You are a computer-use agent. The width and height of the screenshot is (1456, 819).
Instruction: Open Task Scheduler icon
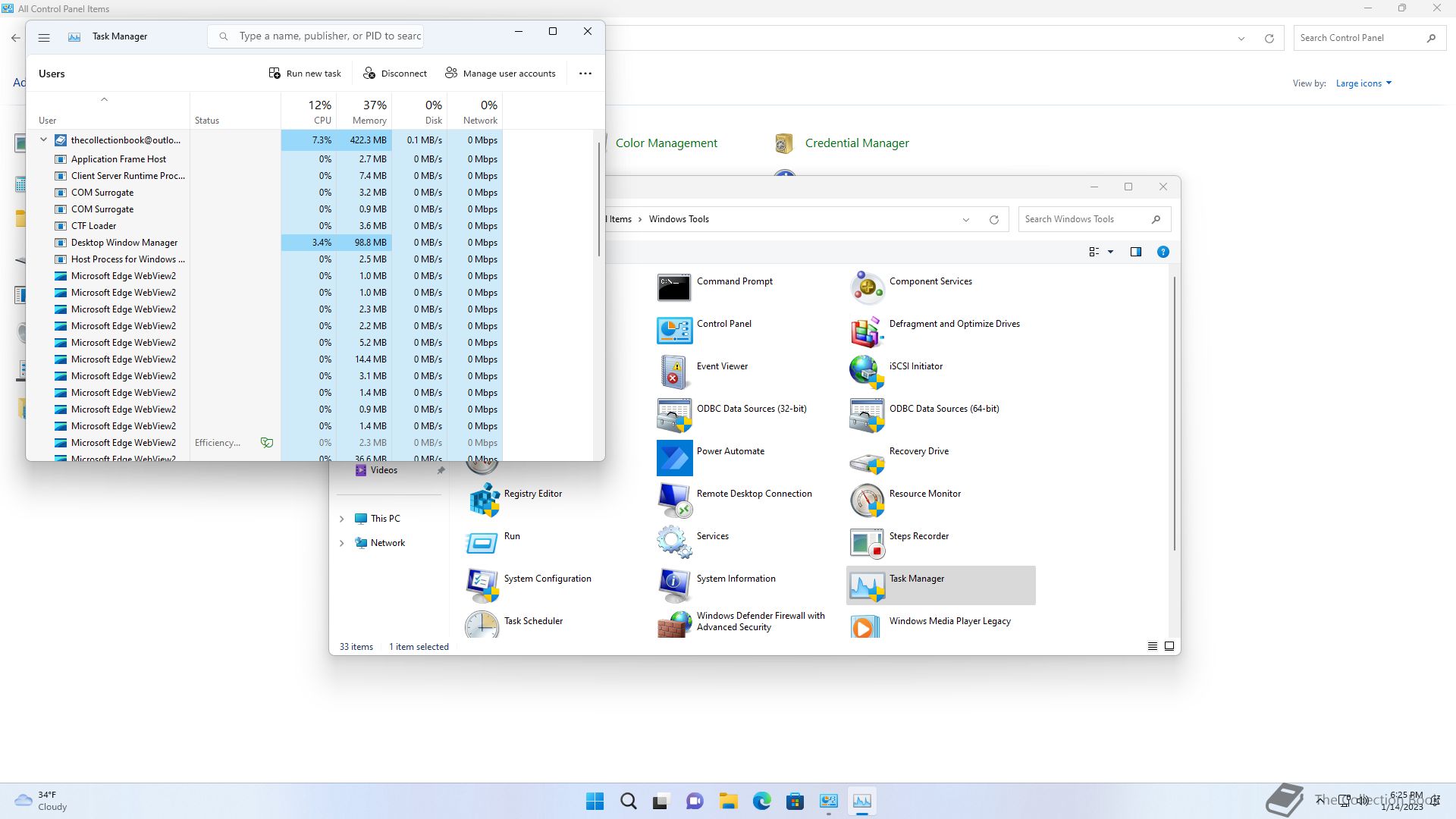pos(482,626)
